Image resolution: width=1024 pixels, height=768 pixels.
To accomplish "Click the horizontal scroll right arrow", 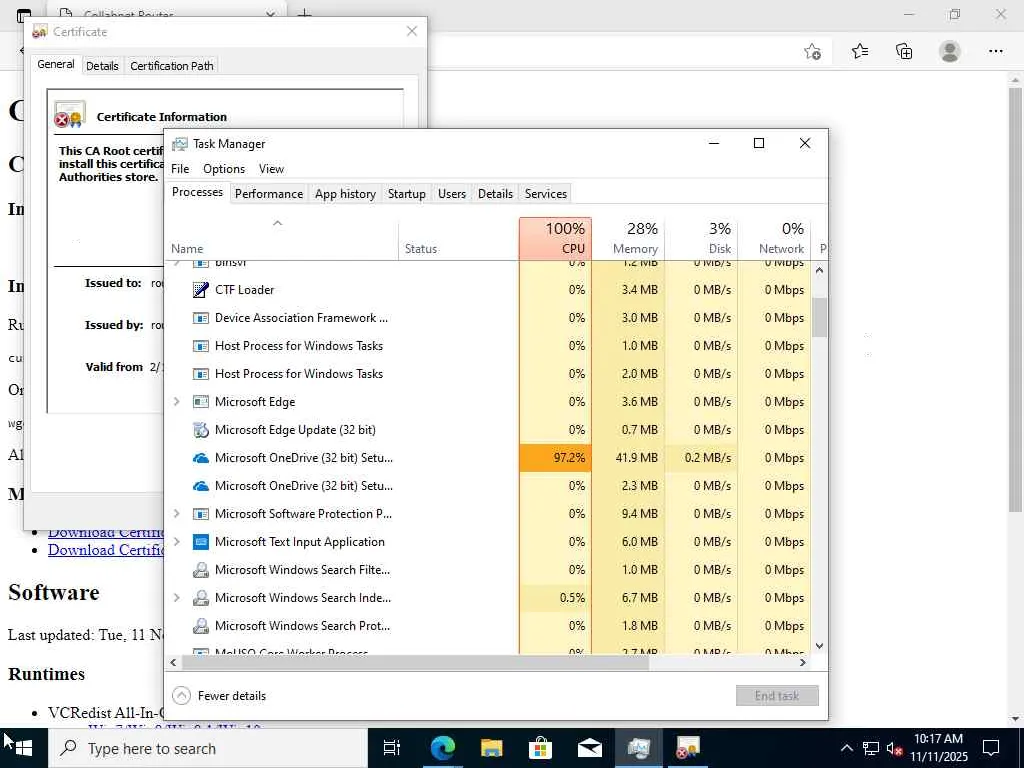I will click(x=803, y=663).
